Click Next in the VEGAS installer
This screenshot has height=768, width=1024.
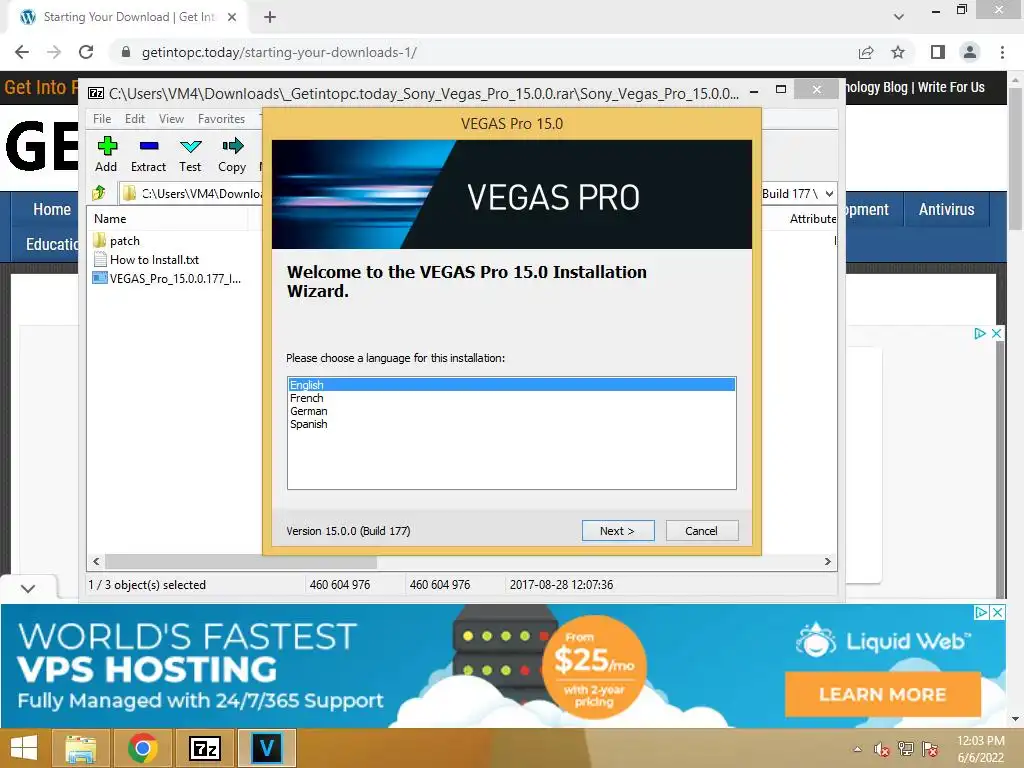click(x=617, y=531)
